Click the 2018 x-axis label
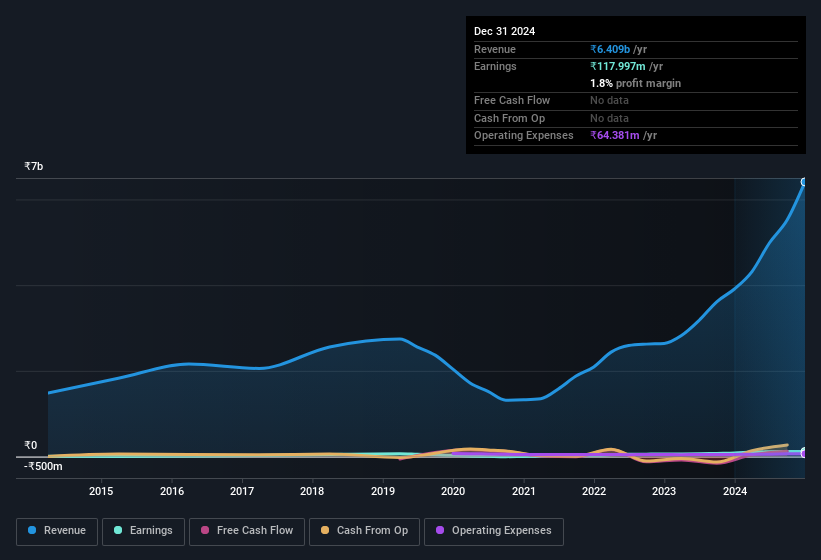821x560 pixels. tap(312, 491)
